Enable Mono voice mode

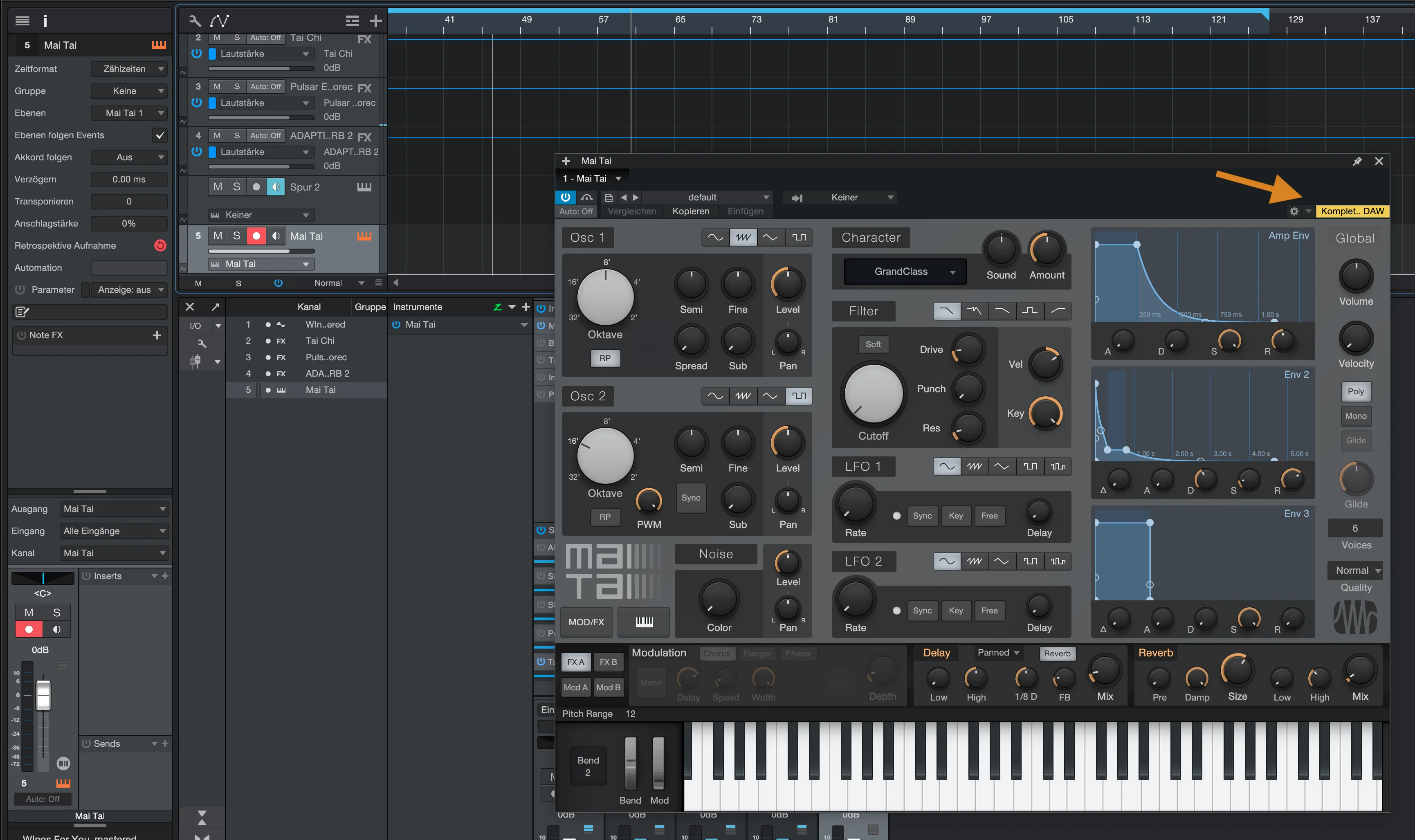point(1356,416)
